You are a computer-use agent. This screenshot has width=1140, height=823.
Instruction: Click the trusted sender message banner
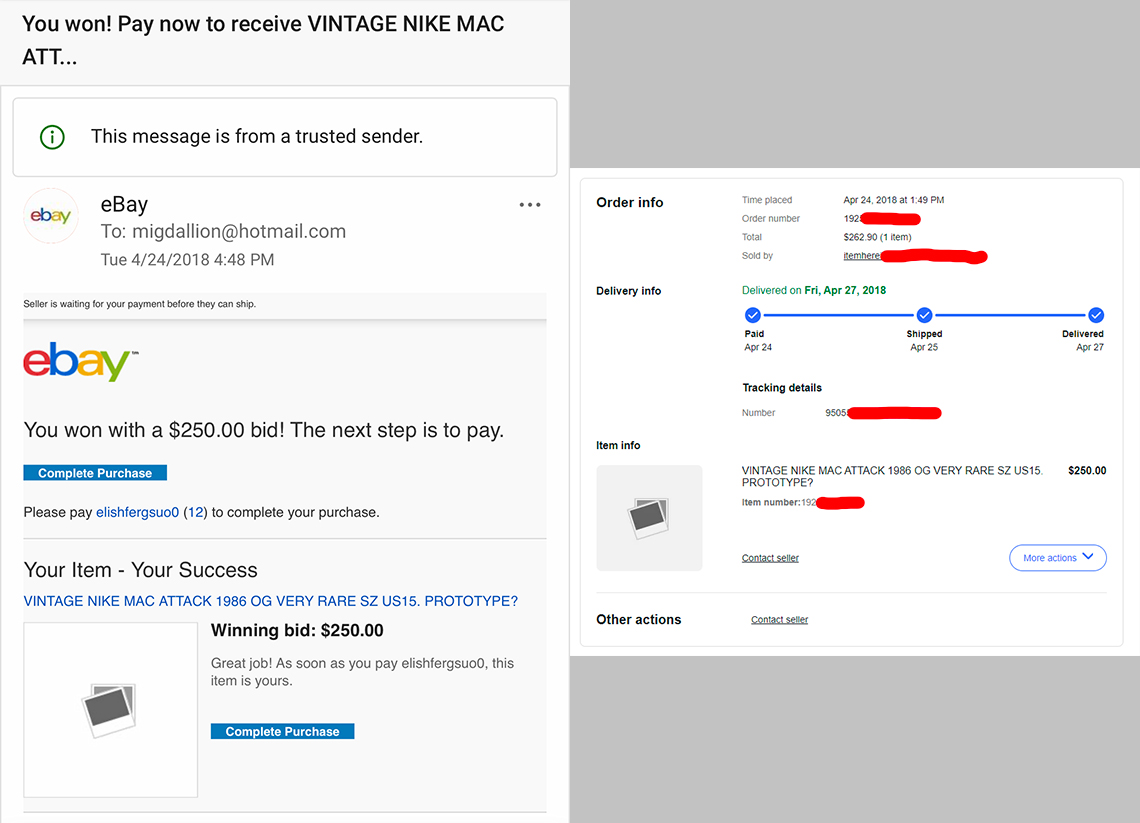pos(284,137)
